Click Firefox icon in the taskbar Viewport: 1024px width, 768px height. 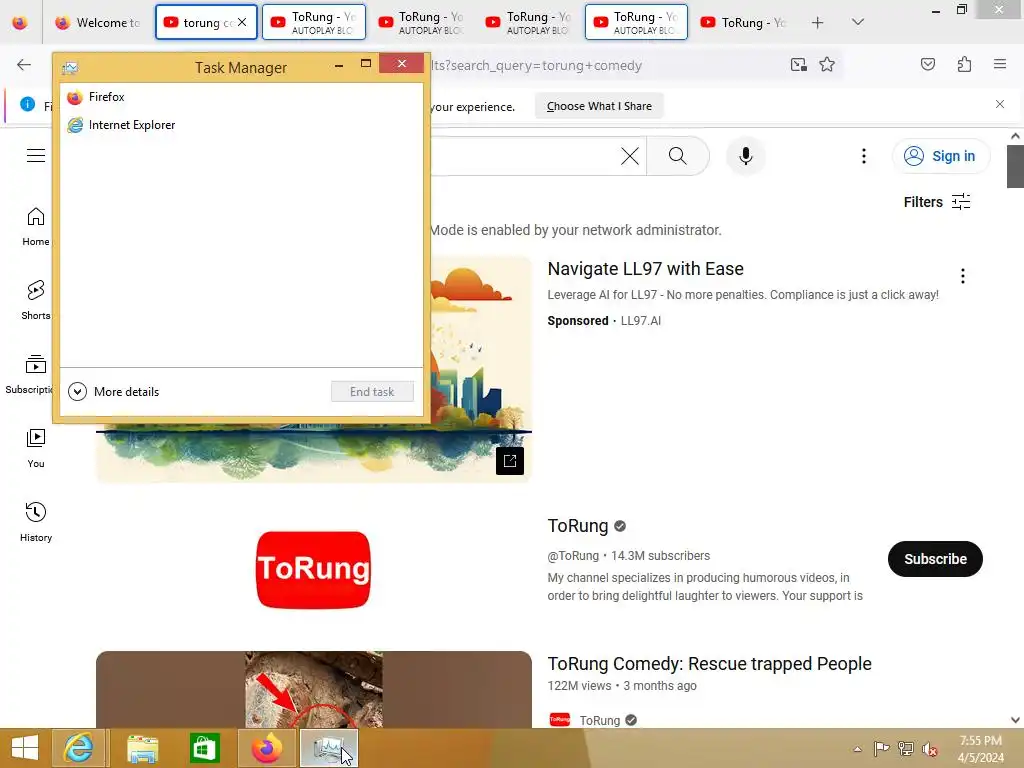[266, 748]
